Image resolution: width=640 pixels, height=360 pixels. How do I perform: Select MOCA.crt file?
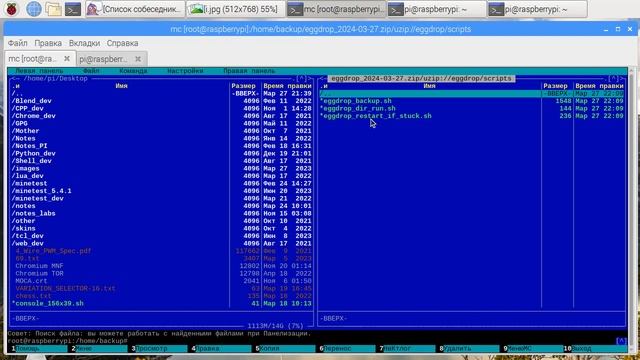(120, 281)
